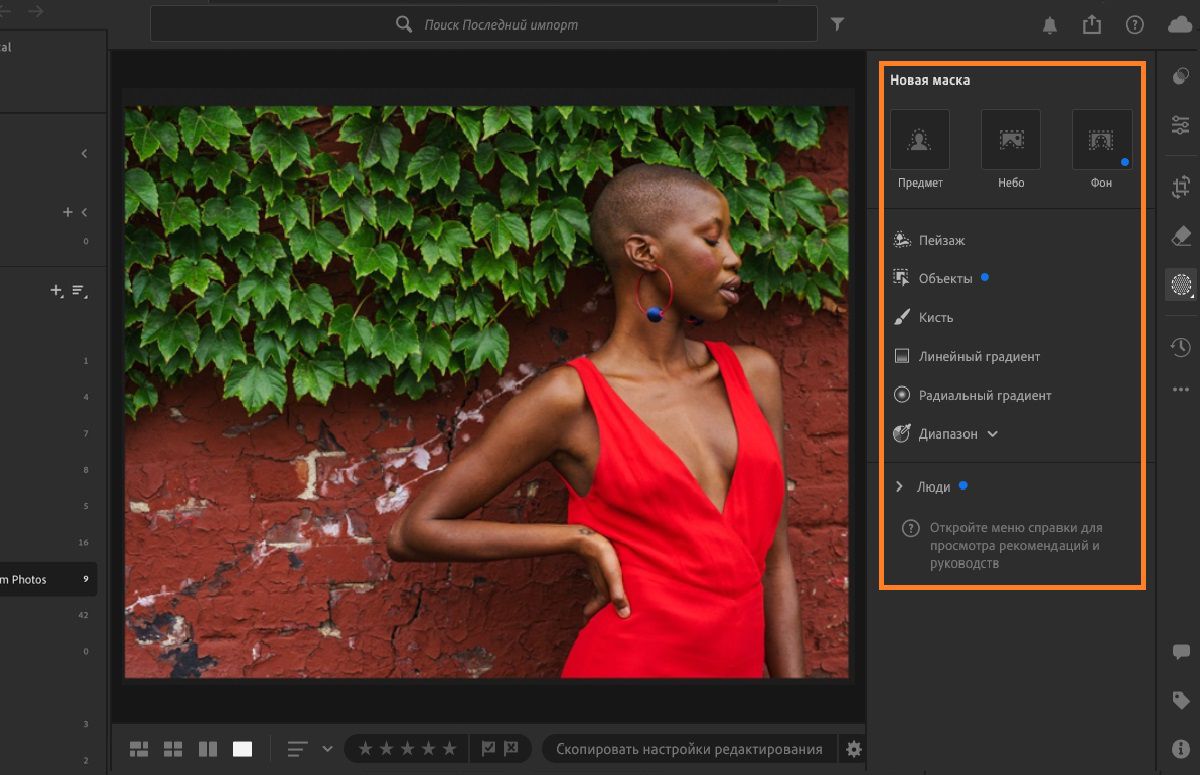Open the Info panel at bottom right

click(1180, 745)
